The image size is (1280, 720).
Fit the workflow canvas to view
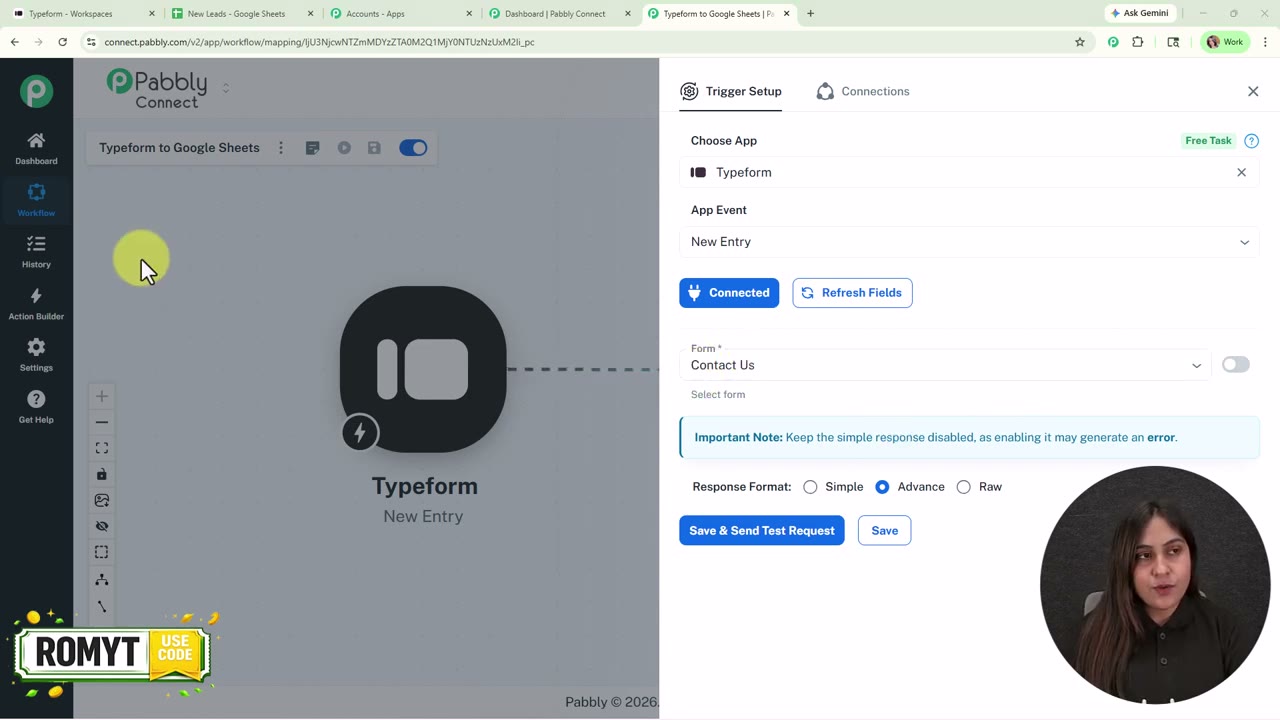click(x=101, y=448)
